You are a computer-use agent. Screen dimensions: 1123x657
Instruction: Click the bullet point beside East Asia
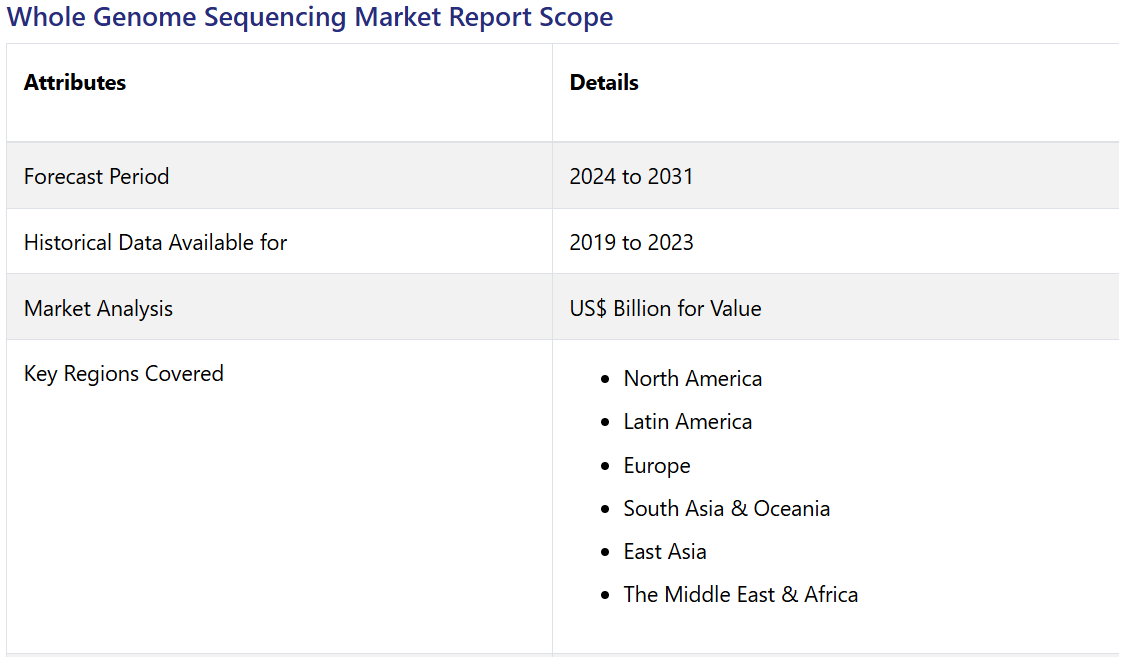coord(605,553)
